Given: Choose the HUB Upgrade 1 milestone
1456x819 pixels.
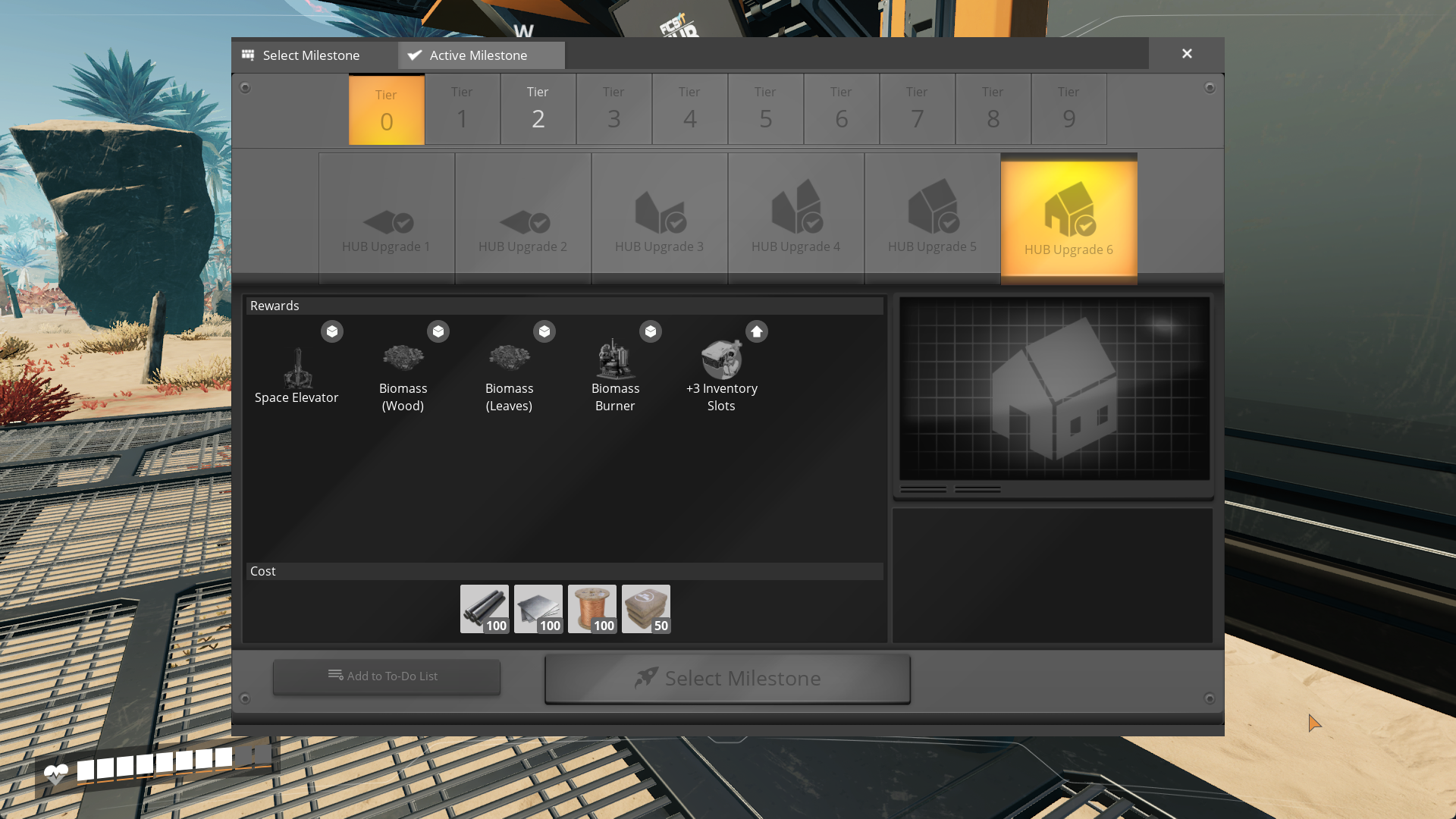Looking at the screenshot, I should (387, 218).
